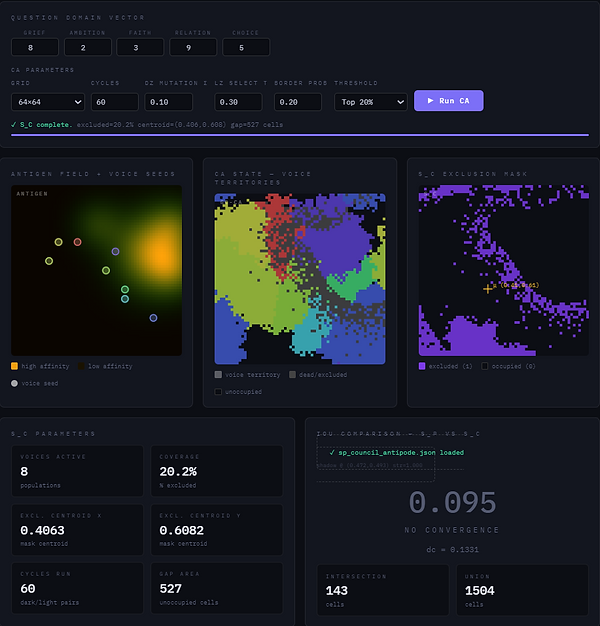Click the Cycles input field

115,102
